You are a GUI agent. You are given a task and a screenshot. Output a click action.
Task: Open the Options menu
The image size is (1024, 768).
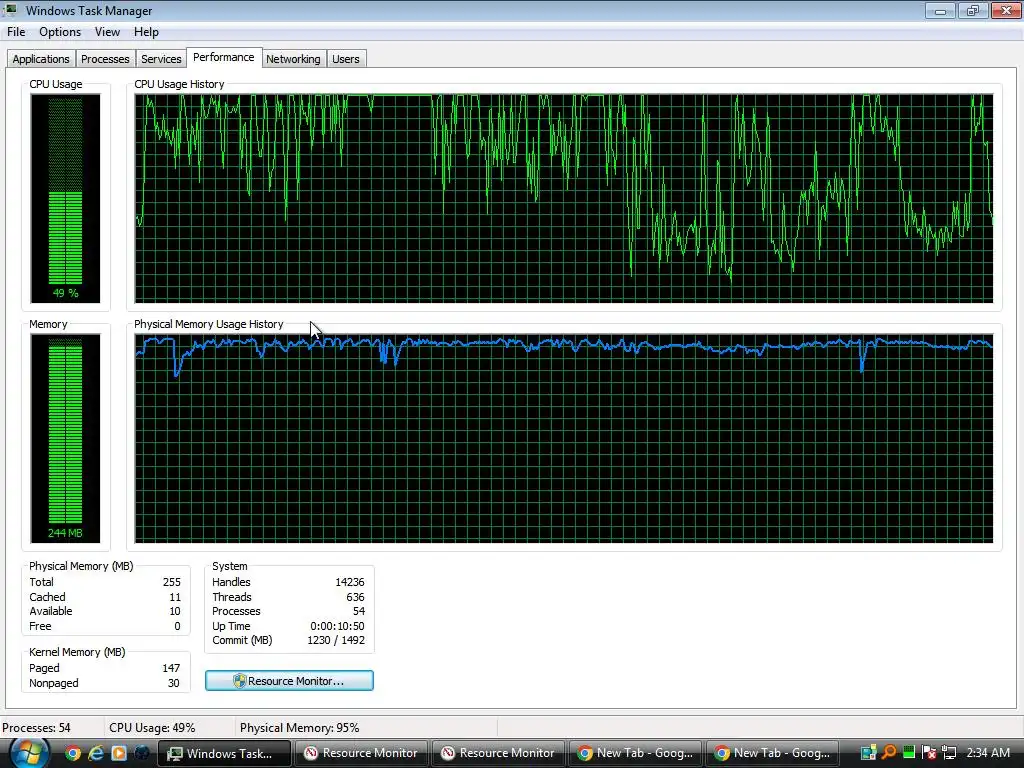pyautogui.click(x=60, y=32)
